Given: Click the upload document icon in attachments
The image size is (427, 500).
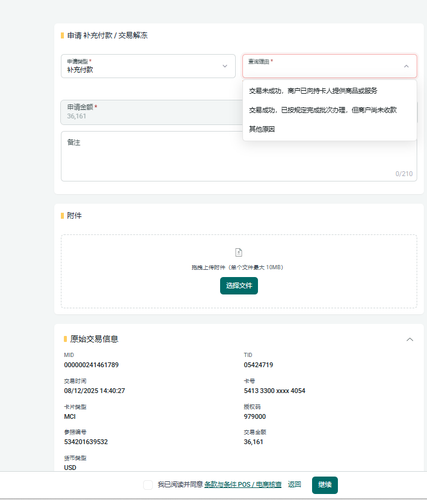Looking at the screenshot, I should click(239, 252).
